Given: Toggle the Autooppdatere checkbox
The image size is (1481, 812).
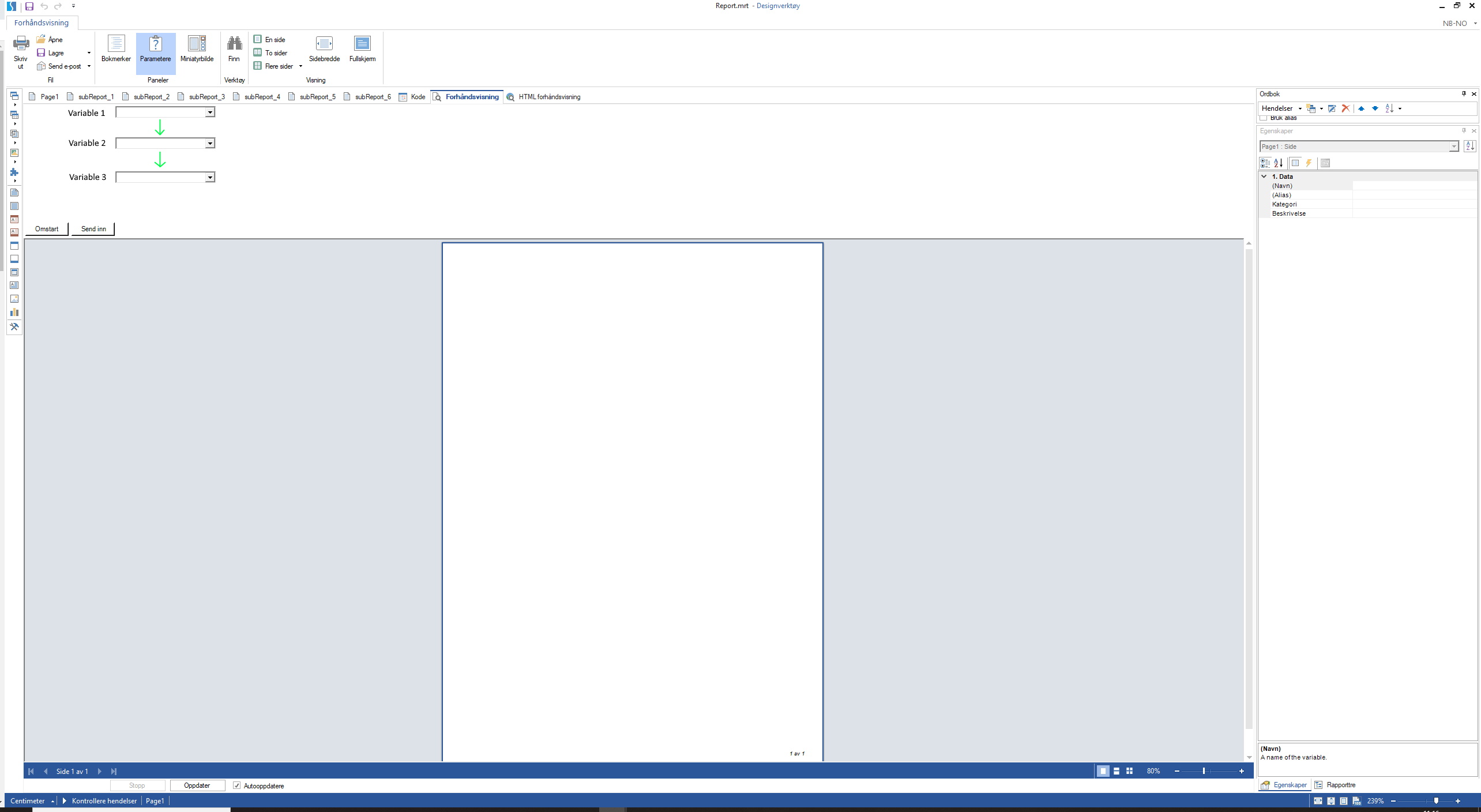Looking at the screenshot, I should 236,785.
